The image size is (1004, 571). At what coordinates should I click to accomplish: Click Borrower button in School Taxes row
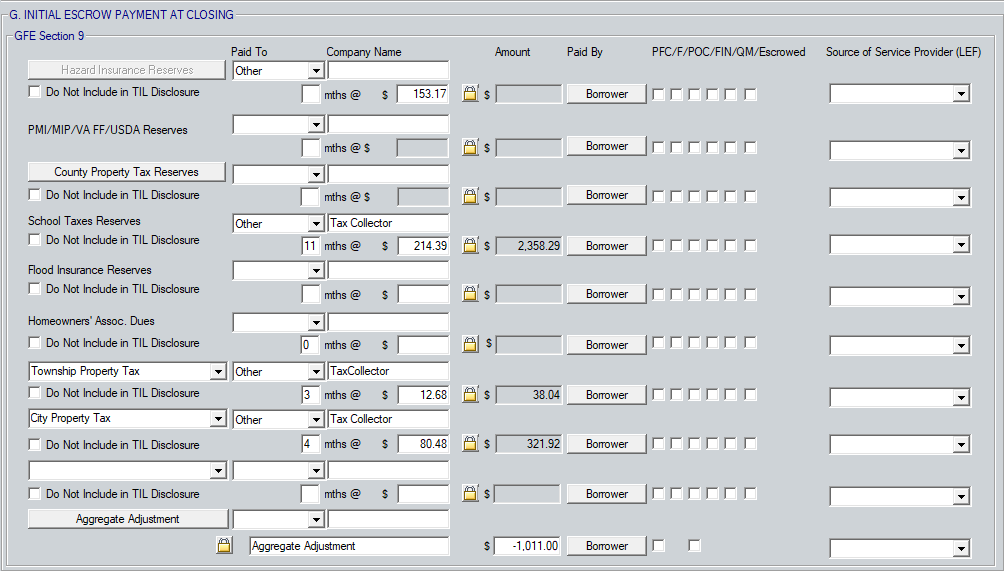click(606, 246)
